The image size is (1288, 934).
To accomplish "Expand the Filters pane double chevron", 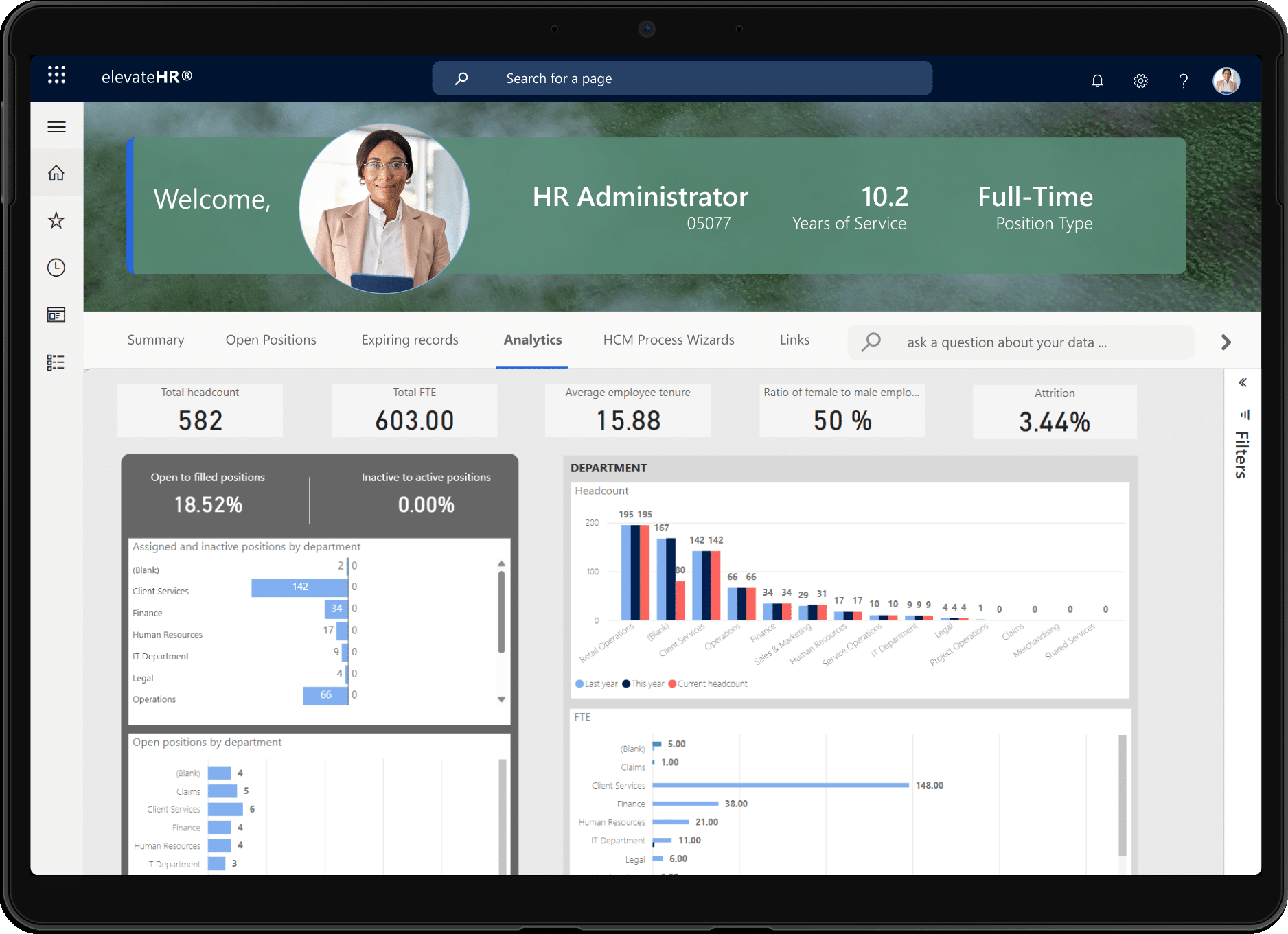I will click(x=1242, y=383).
